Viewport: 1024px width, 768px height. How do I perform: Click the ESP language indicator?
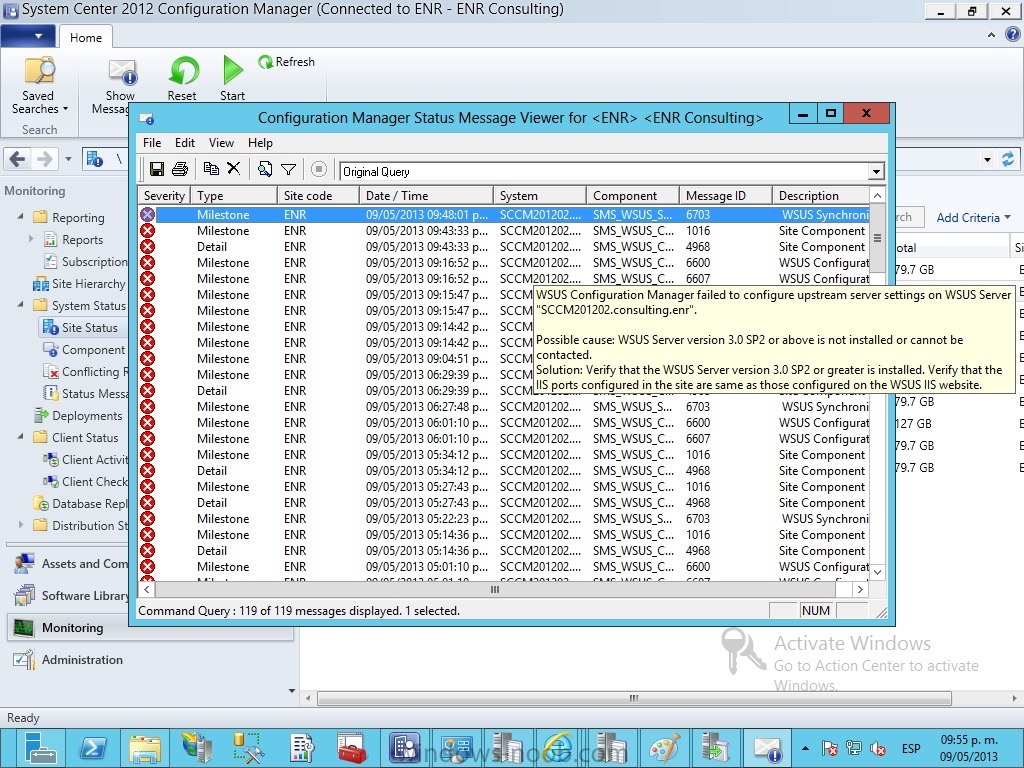click(x=911, y=748)
